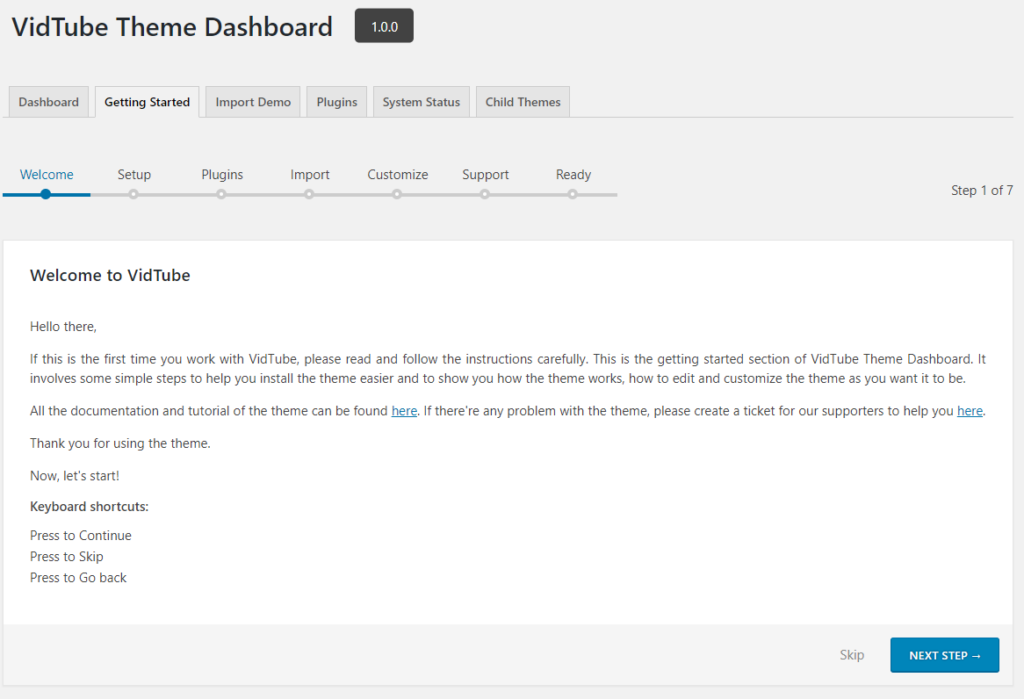Viewport: 1024px width, 699px height.
Task: Open the Plugins tab
Action: click(x=336, y=101)
